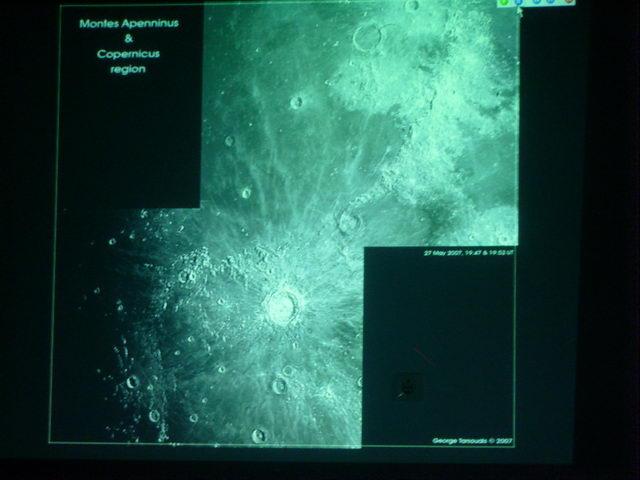
Task: Click the crater at the image's bottom edge
Action: click(259, 436)
